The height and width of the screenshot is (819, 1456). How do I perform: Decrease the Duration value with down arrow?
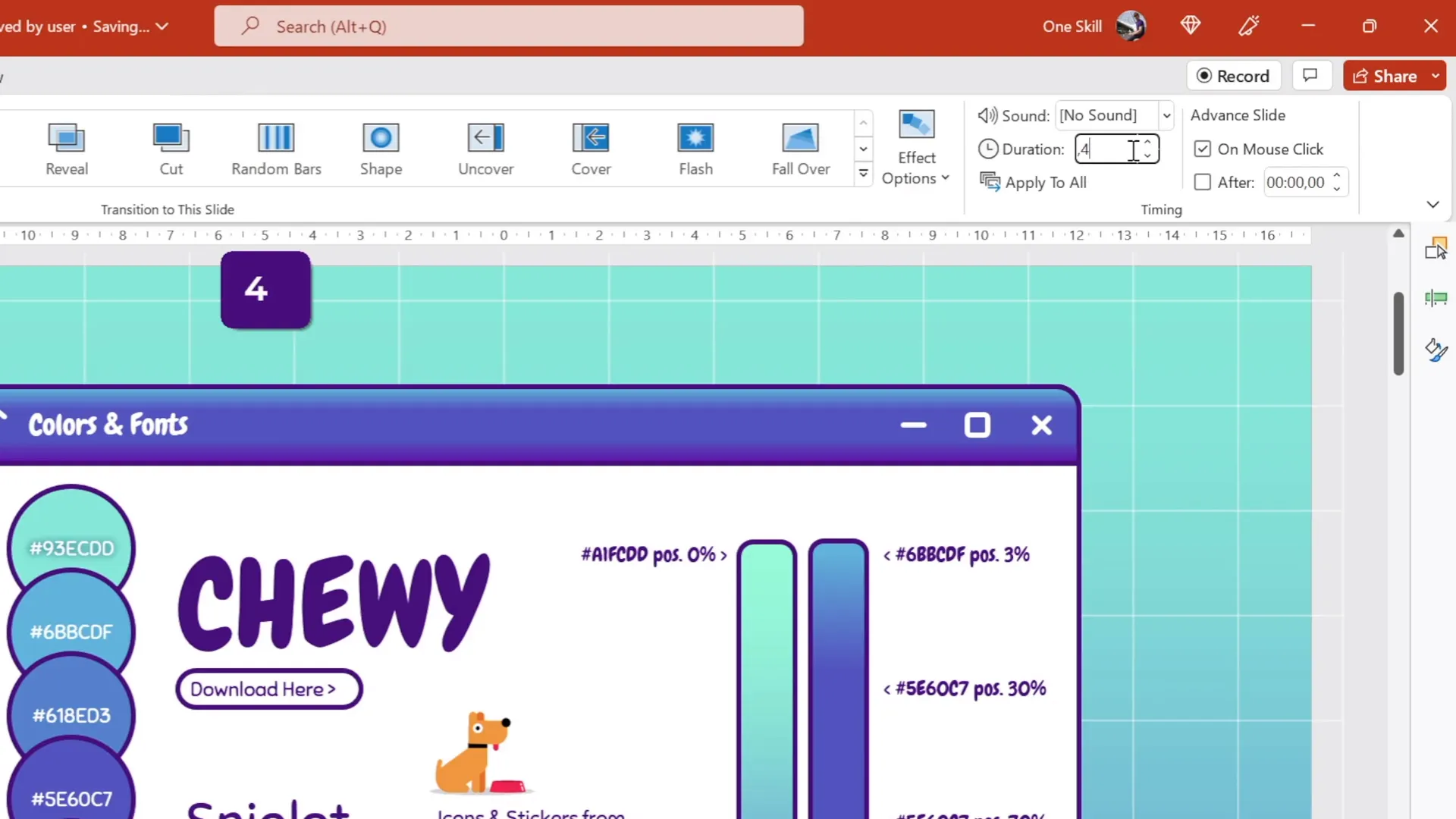coord(1147,156)
